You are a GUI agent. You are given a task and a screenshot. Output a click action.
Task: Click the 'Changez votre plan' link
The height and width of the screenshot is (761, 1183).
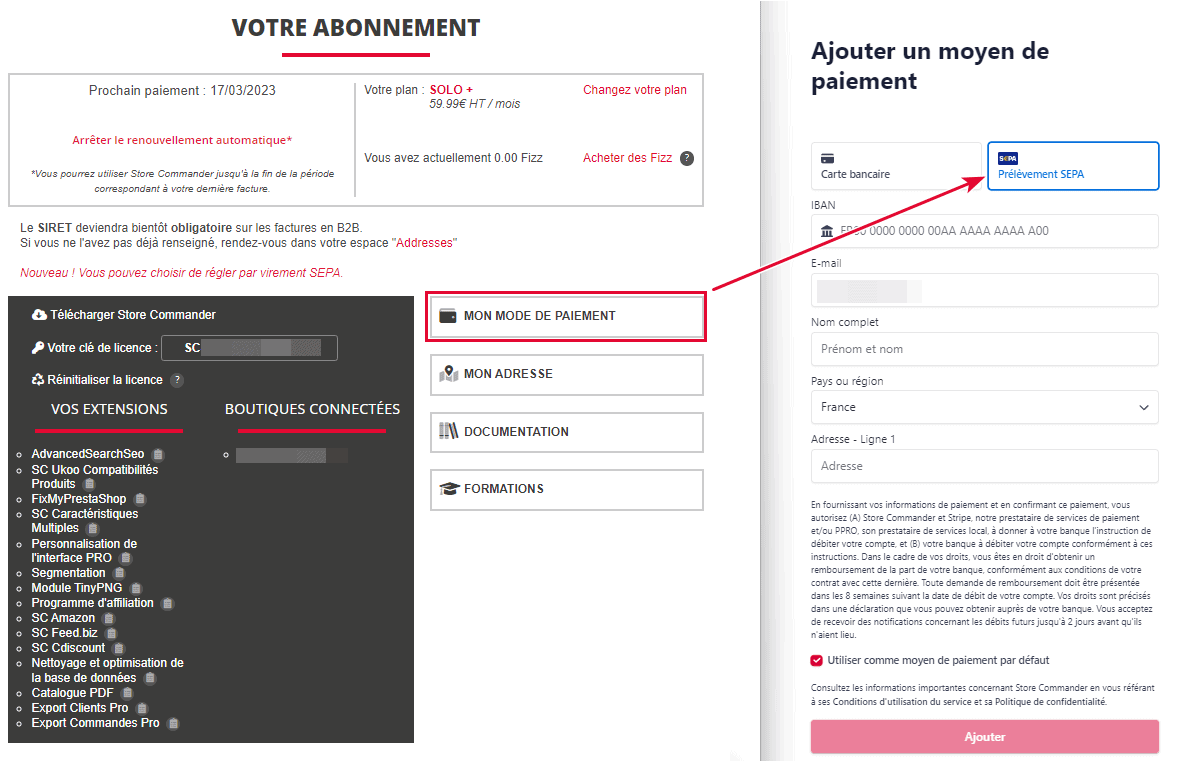tap(635, 90)
